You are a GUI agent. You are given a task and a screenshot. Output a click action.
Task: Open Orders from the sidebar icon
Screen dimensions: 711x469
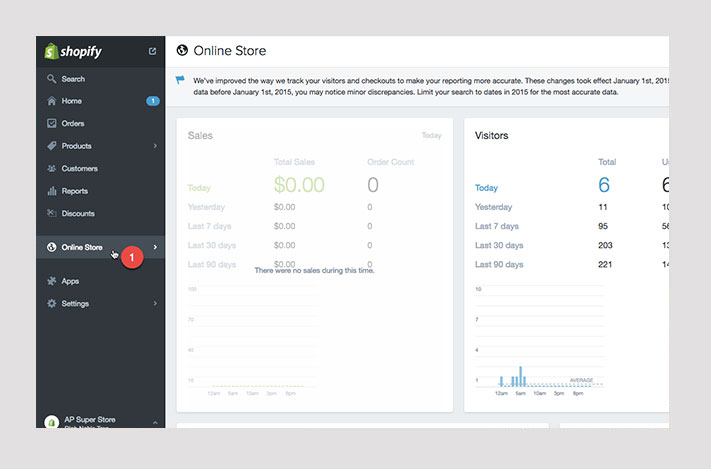(51, 124)
